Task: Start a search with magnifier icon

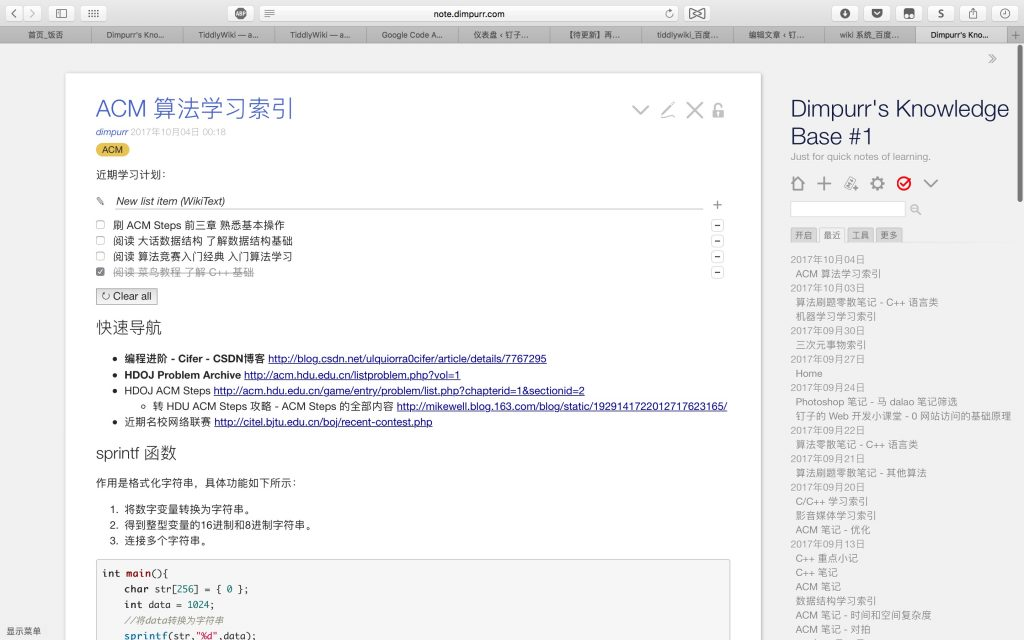Action: tap(916, 209)
